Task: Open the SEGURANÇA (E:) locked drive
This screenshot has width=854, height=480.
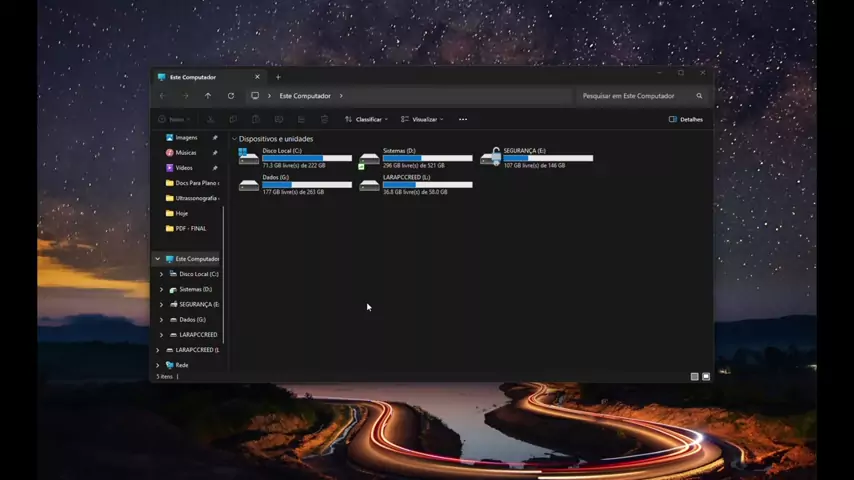Action: point(490,158)
